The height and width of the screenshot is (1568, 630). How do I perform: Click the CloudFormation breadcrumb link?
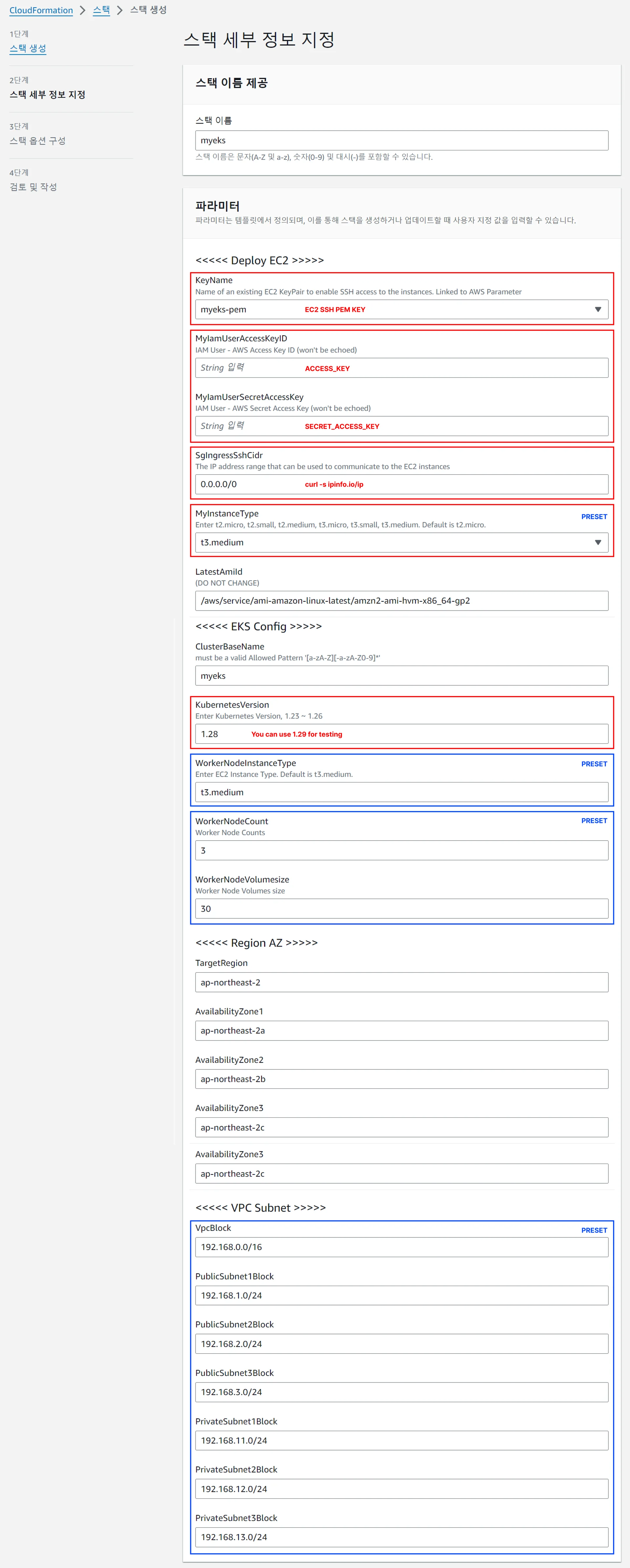(x=41, y=11)
